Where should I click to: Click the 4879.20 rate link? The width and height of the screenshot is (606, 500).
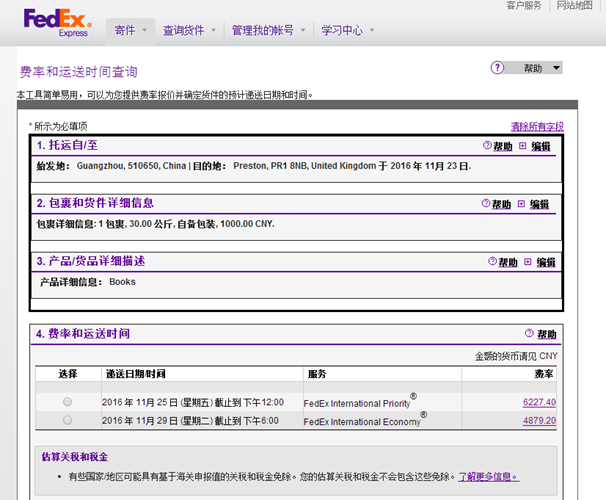(540, 420)
